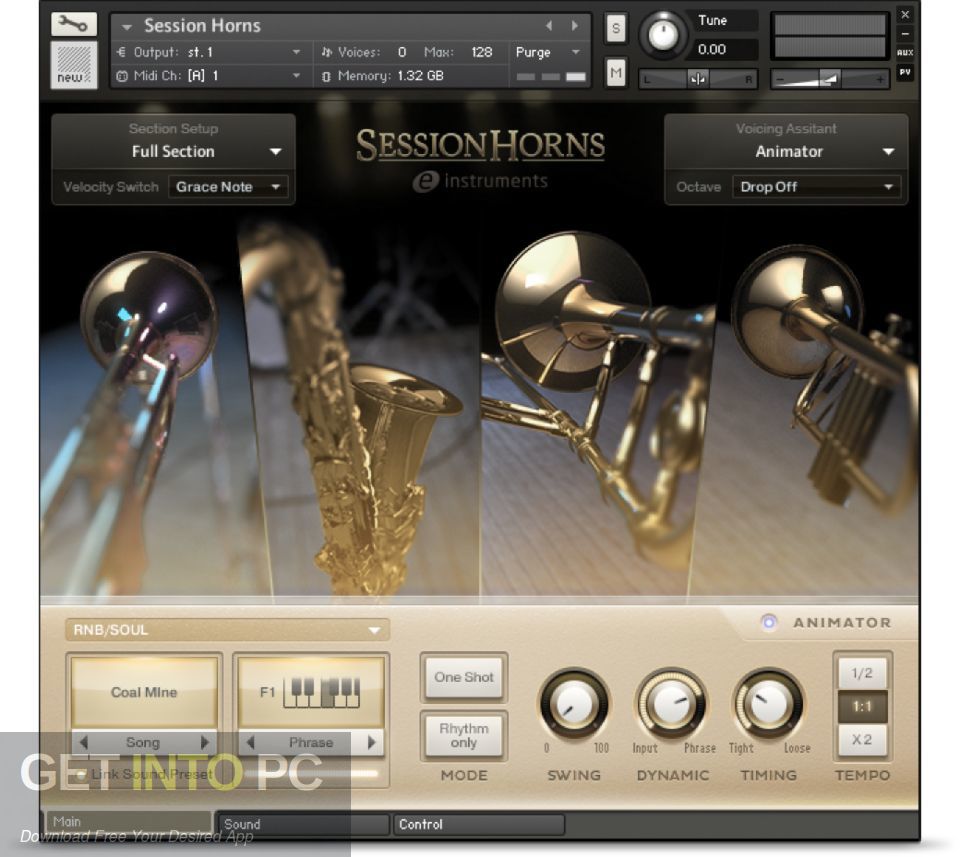Mute the instrument with the M button

[616, 73]
